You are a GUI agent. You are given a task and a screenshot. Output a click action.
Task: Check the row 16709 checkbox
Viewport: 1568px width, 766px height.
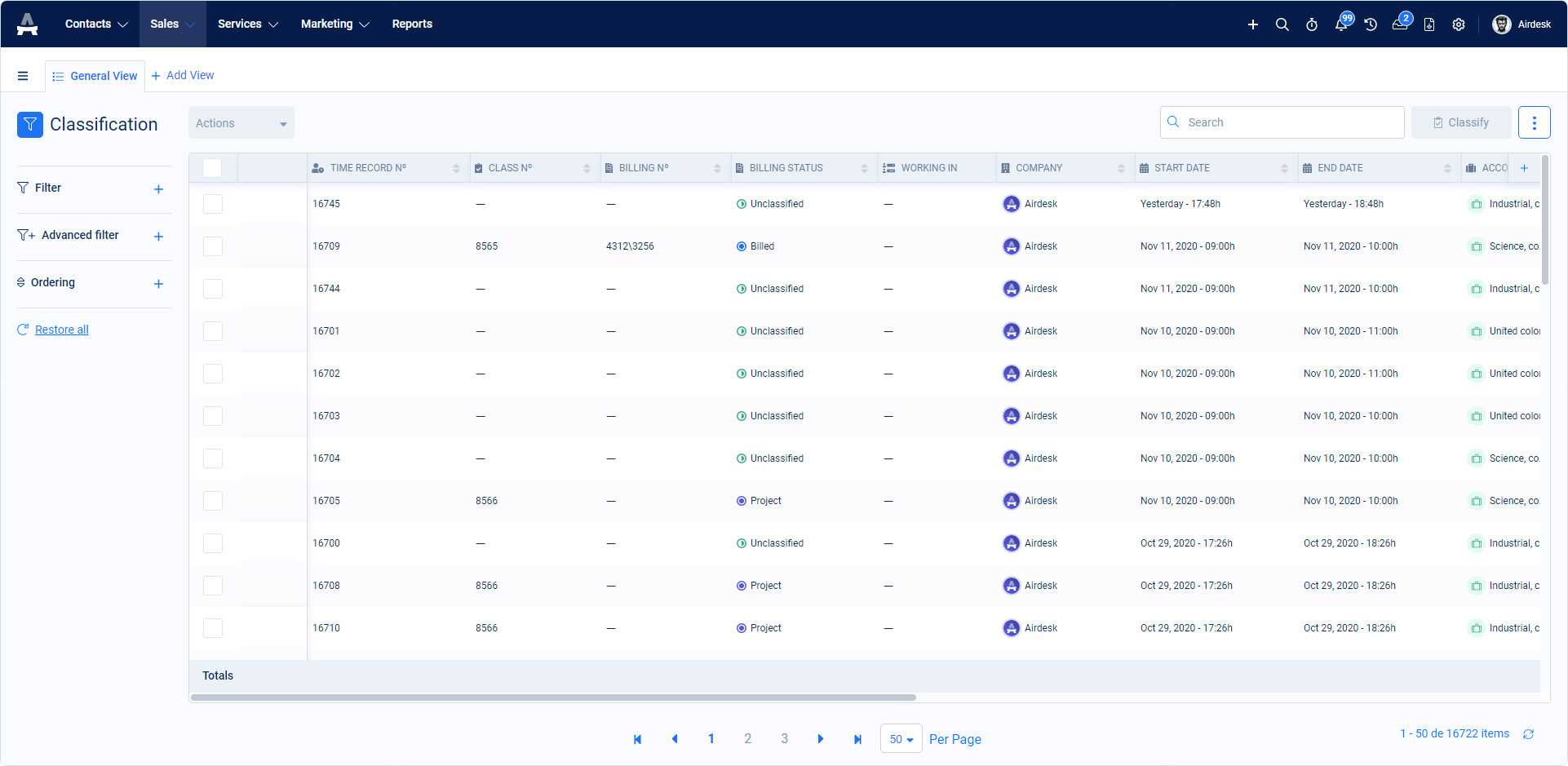(213, 246)
